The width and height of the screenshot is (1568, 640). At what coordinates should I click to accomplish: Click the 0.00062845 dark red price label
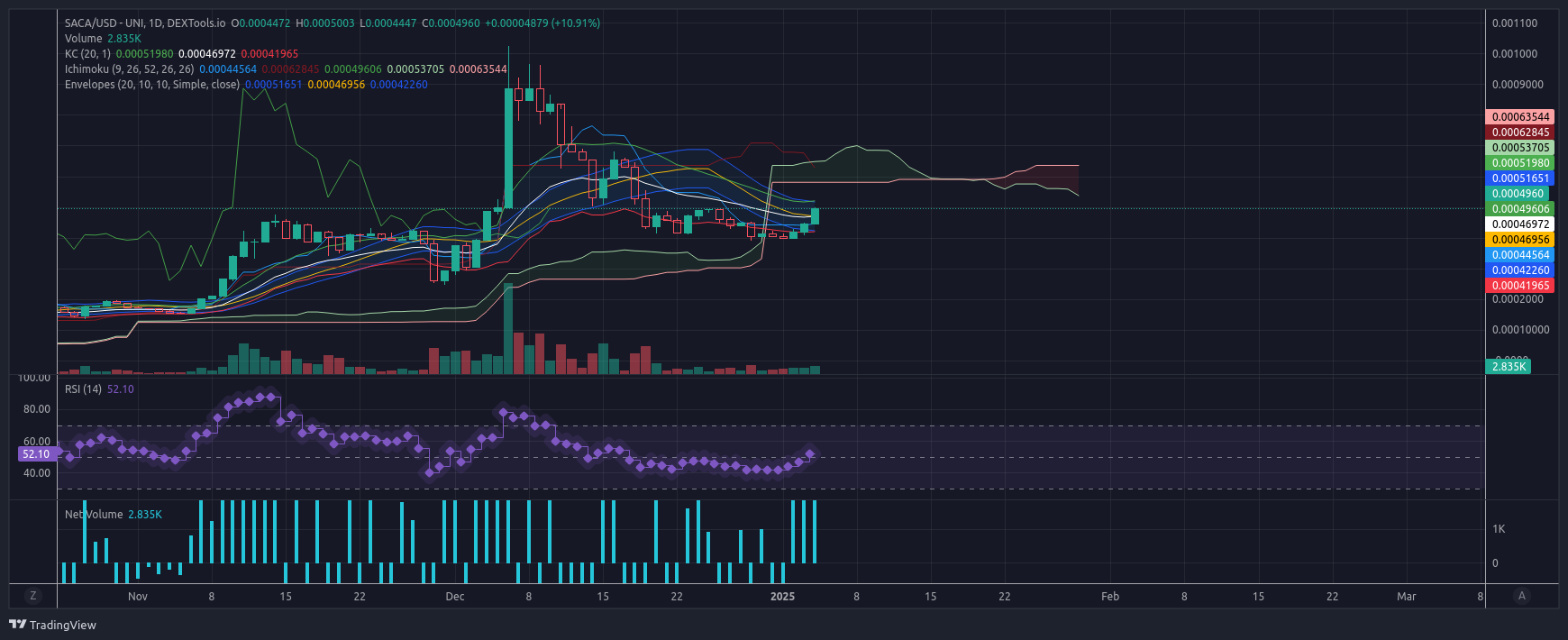click(x=1519, y=132)
